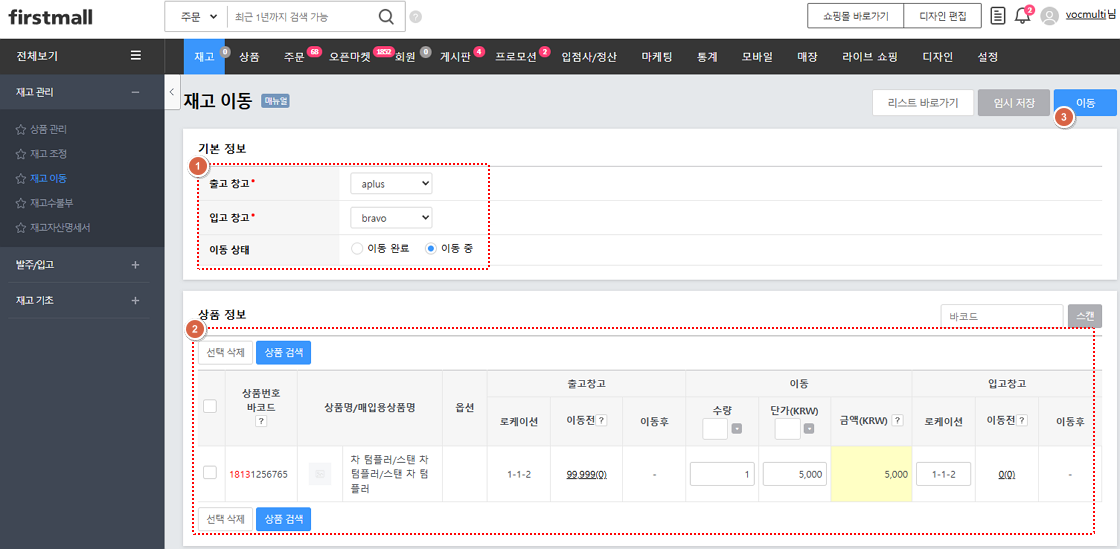Click the 리스트 바로가기 button
The width and height of the screenshot is (1120, 549).
923,103
